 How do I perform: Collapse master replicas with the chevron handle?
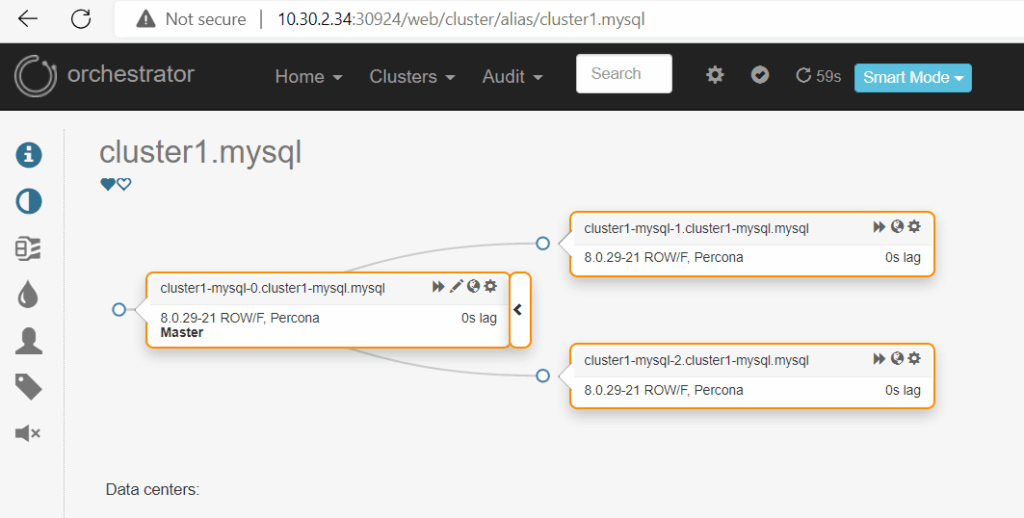pos(519,310)
